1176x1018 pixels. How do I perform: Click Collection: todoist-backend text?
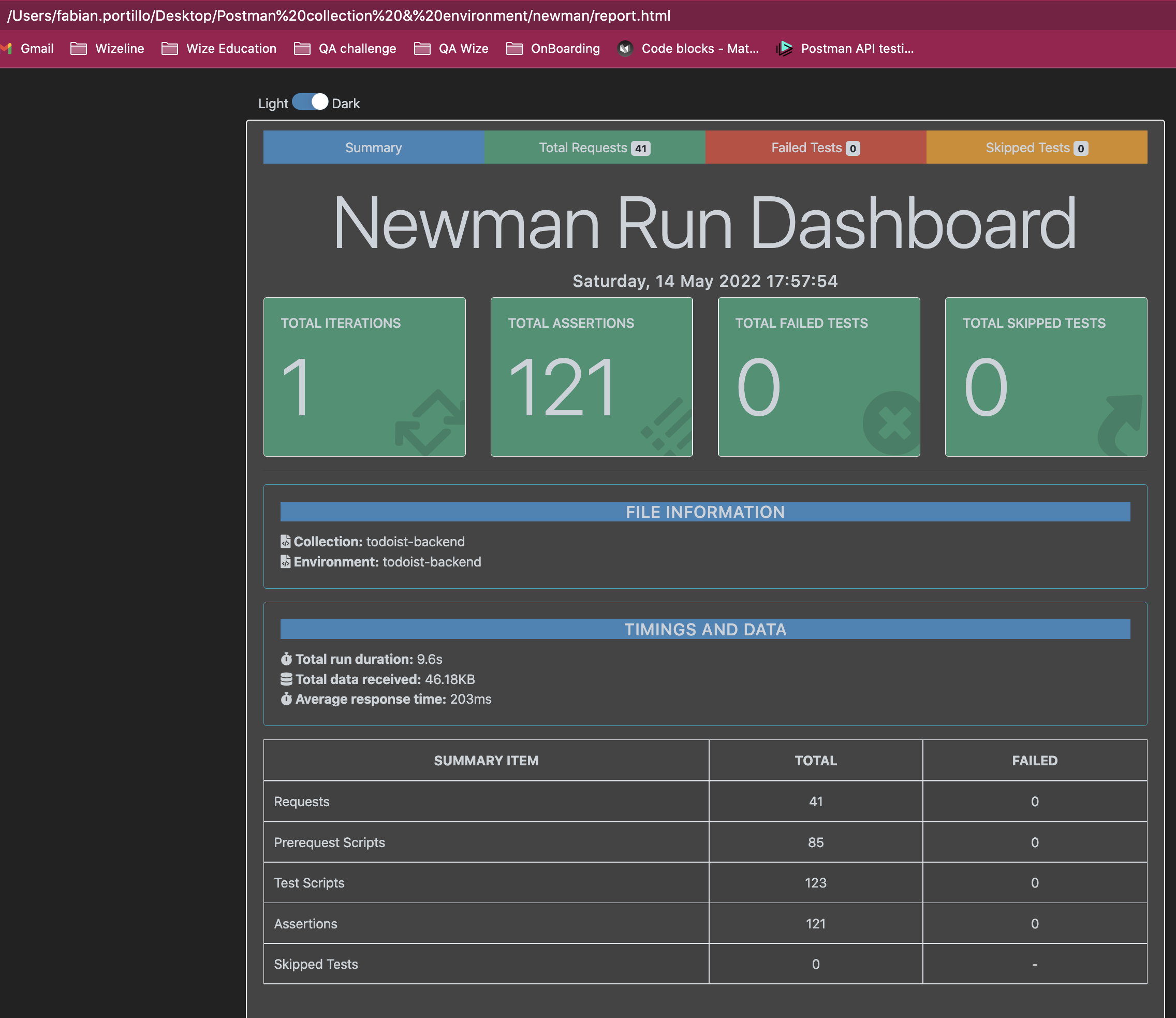tap(379, 542)
